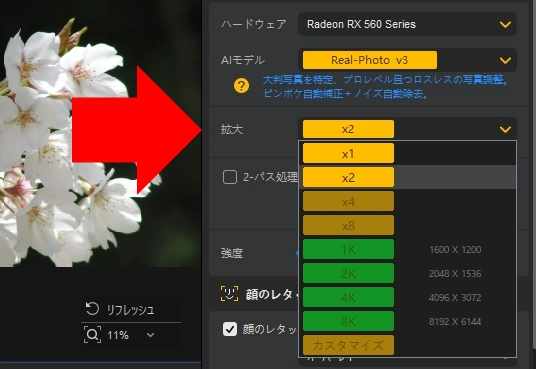The width and height of the screenshot is (536, 369).
Task: Select the Real-Photo v3 model chip
Action: tap(370, 60)
